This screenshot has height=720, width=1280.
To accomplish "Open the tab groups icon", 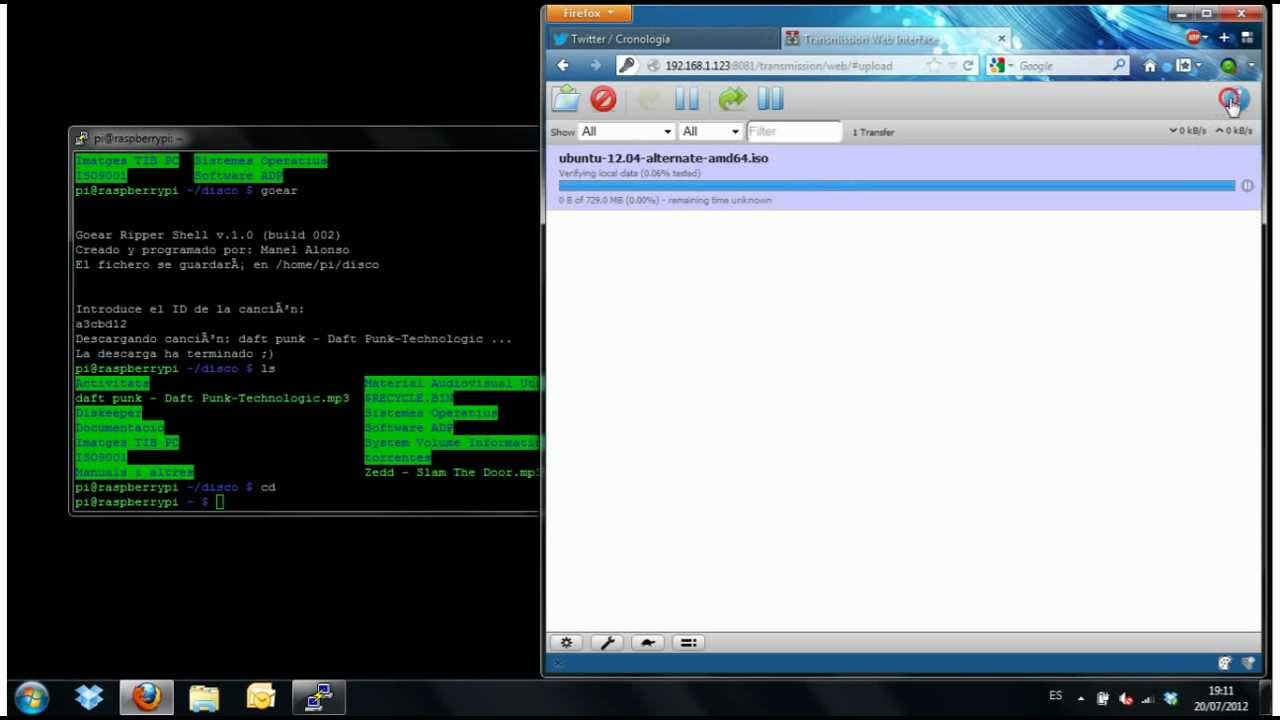I will (1247, 38).
